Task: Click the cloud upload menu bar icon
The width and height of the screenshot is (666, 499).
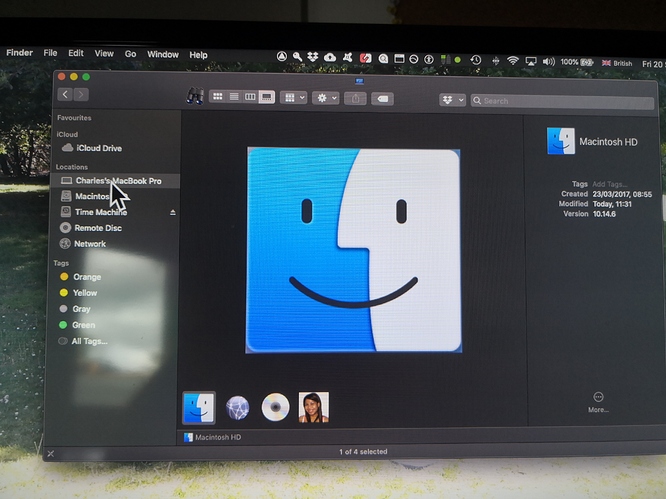Action: click(x=330, y=57)
